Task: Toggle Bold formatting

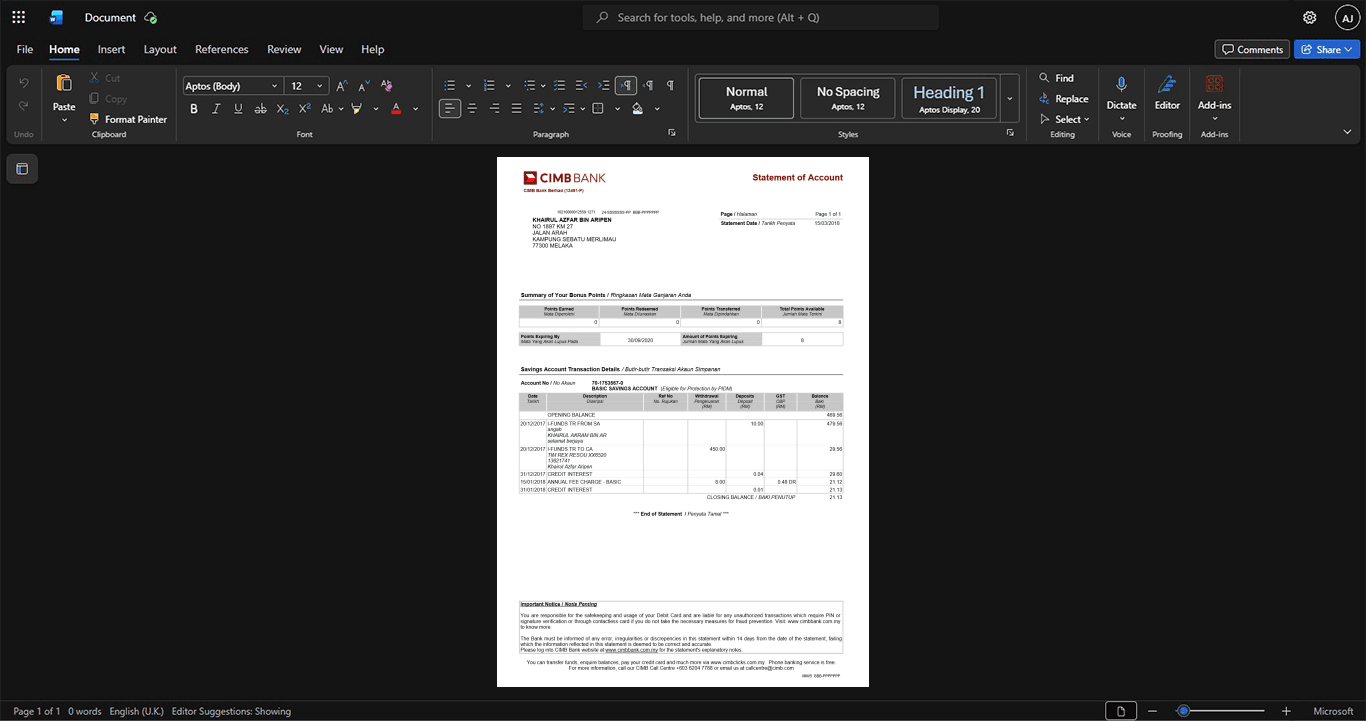Action: [194, 109]
